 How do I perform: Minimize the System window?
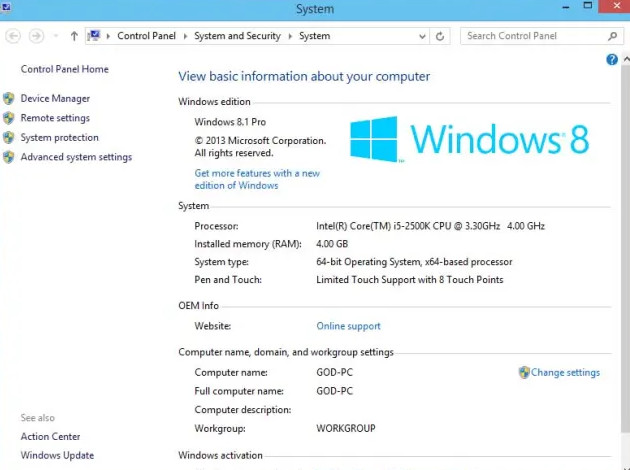click(x=566, y=7)
